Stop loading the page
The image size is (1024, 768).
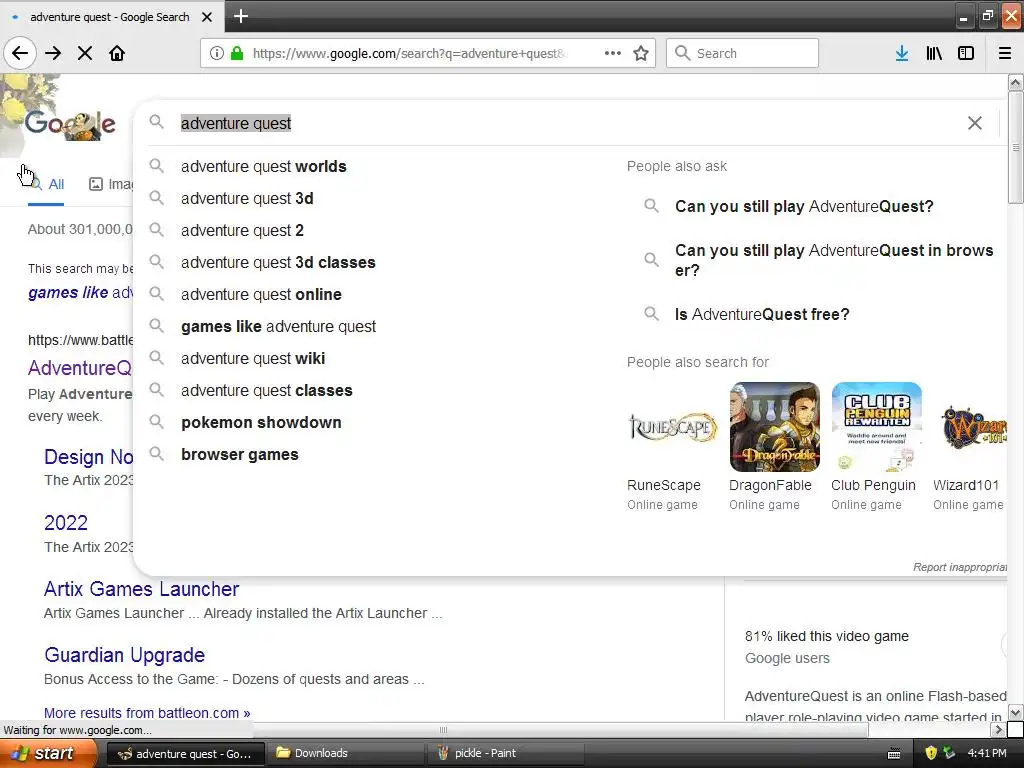(x=85, y=53)
